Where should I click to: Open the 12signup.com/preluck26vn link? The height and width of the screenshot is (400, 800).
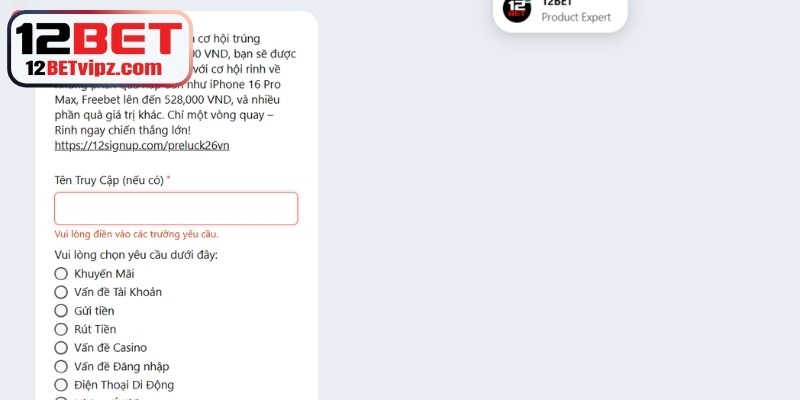click(x=142, y=145)
